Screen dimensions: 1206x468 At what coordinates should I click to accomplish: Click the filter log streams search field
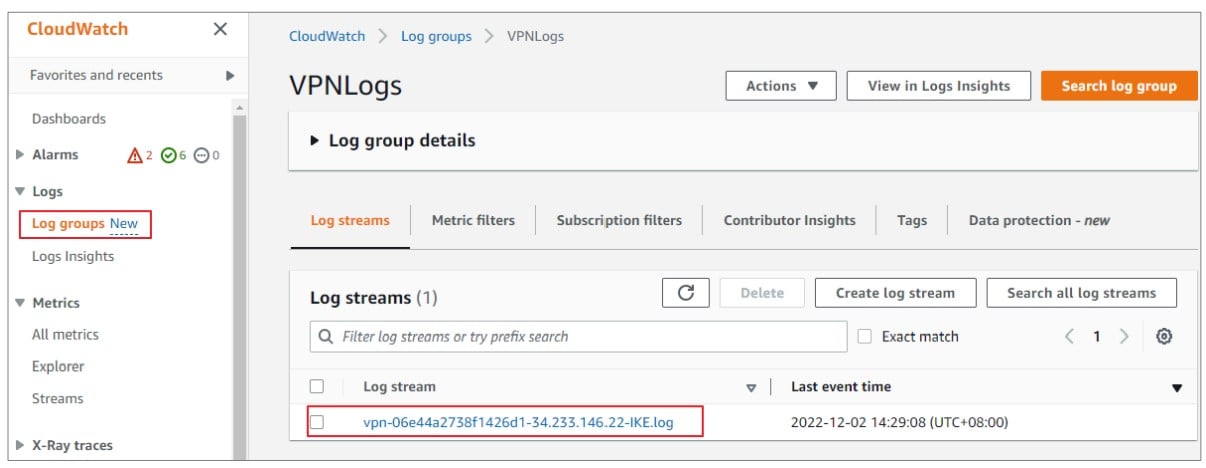[x=578, y=337]
